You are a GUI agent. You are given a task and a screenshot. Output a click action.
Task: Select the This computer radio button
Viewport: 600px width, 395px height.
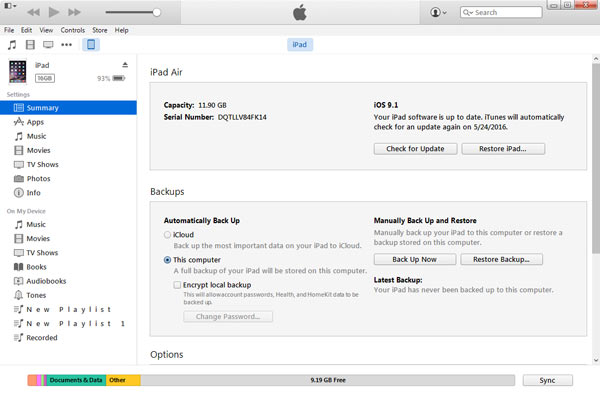[x=167, y=260]
